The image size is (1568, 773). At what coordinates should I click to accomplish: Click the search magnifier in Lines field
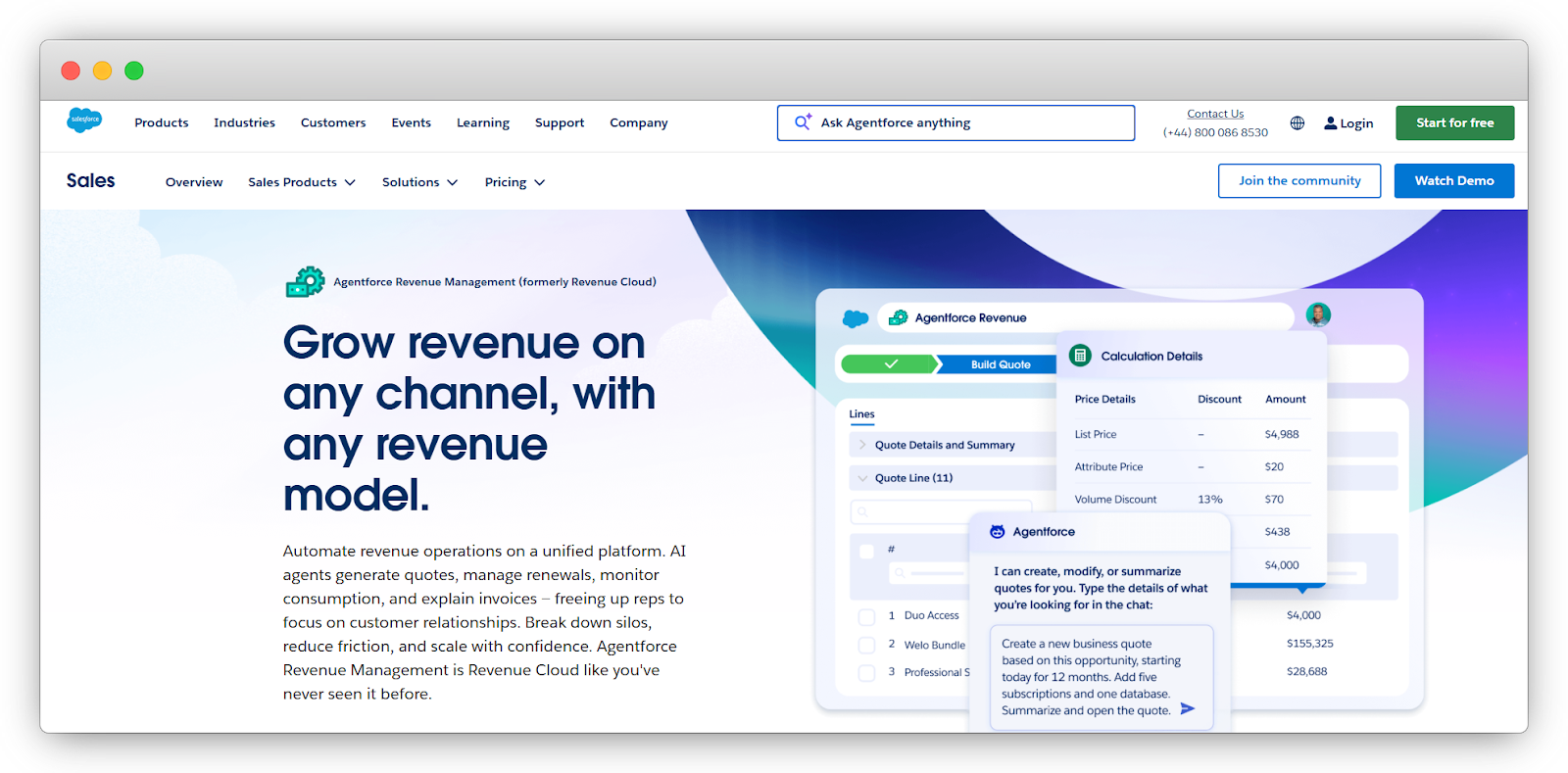[x=862, y=511]
